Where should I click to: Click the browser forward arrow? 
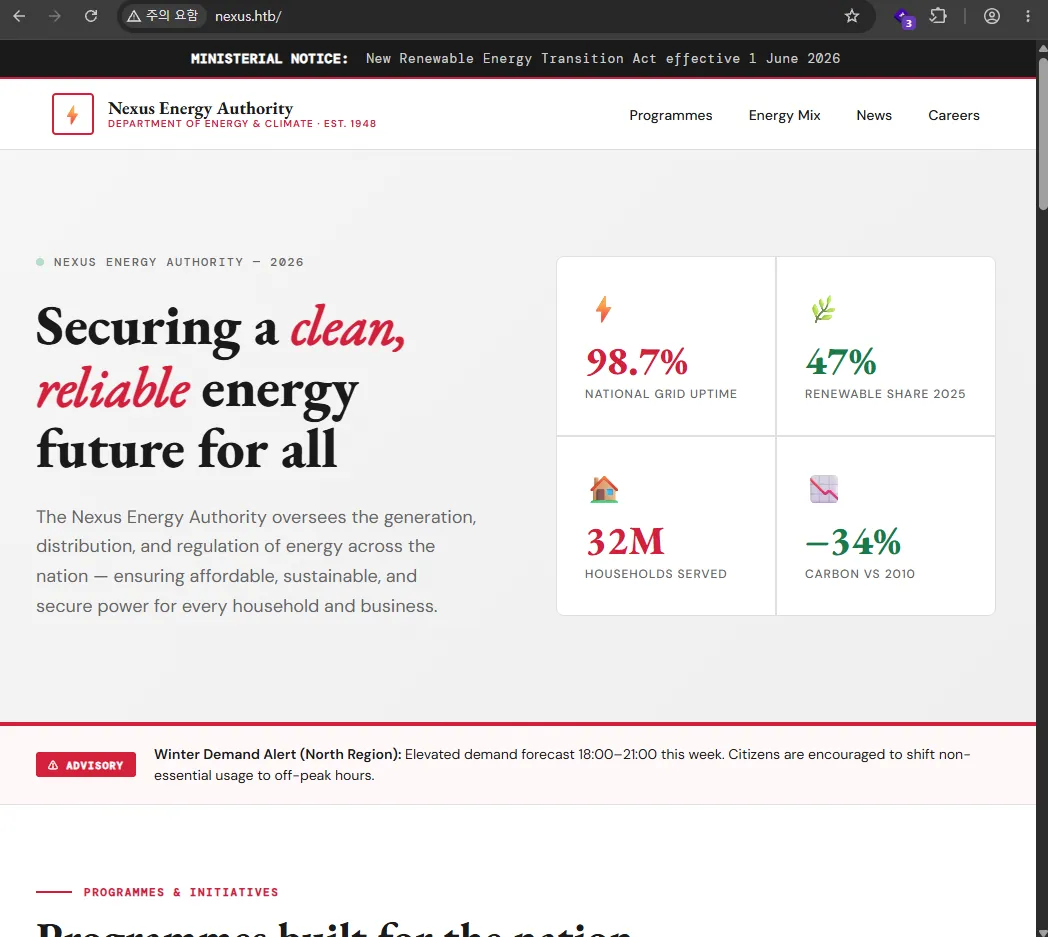(x=55, y=16)
